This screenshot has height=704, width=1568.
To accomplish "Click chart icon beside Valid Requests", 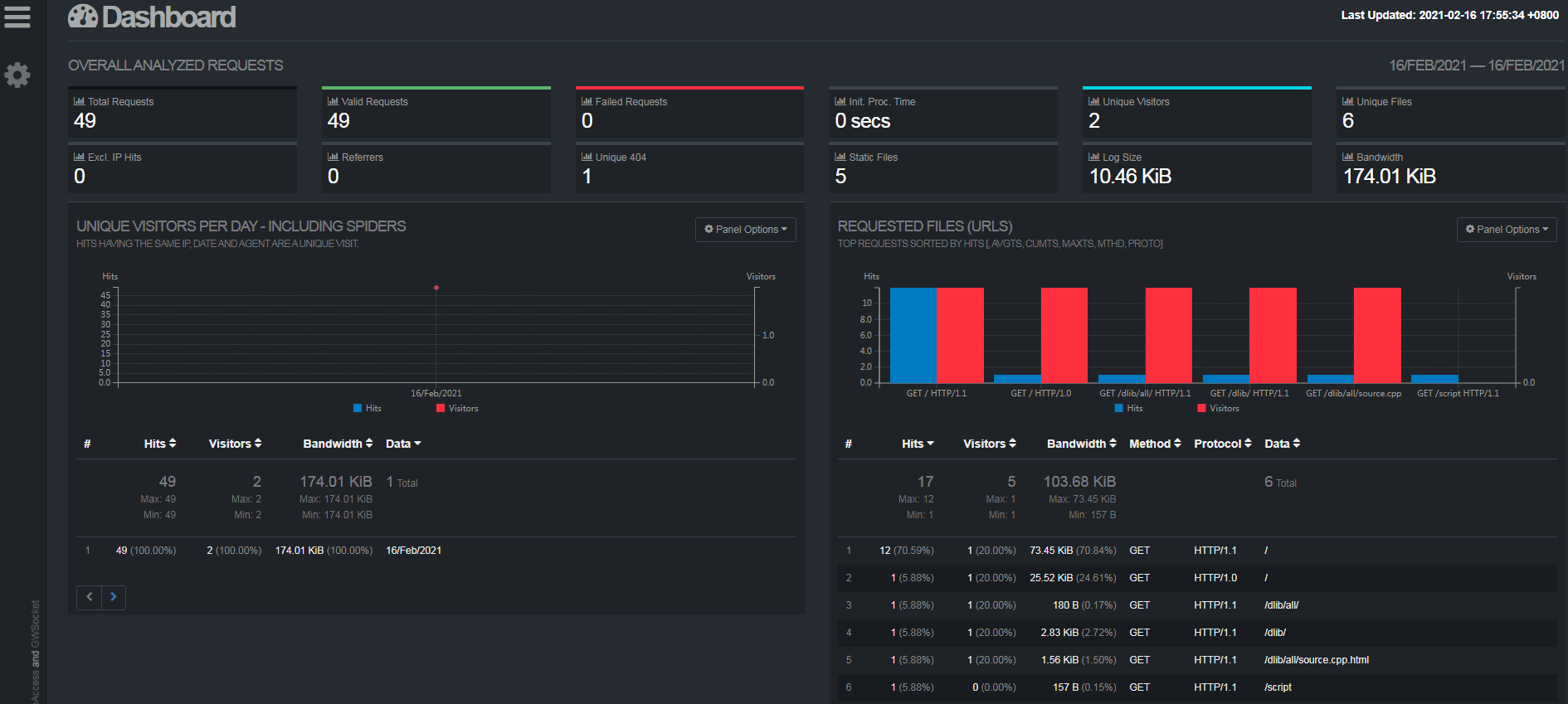I will click(x=333, y=101).
